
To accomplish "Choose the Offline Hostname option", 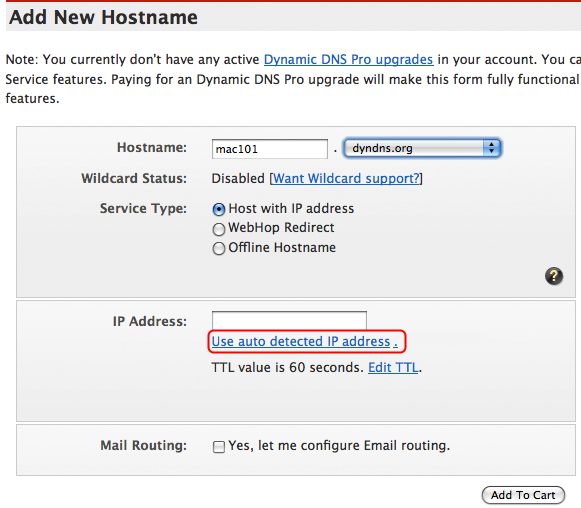I will pos(219,248).
